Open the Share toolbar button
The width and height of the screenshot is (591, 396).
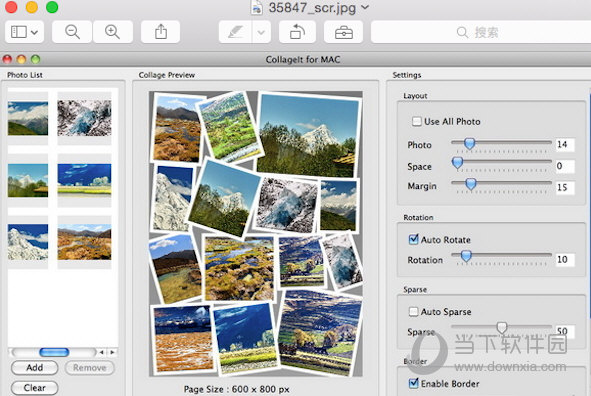(x=161, y=32)
